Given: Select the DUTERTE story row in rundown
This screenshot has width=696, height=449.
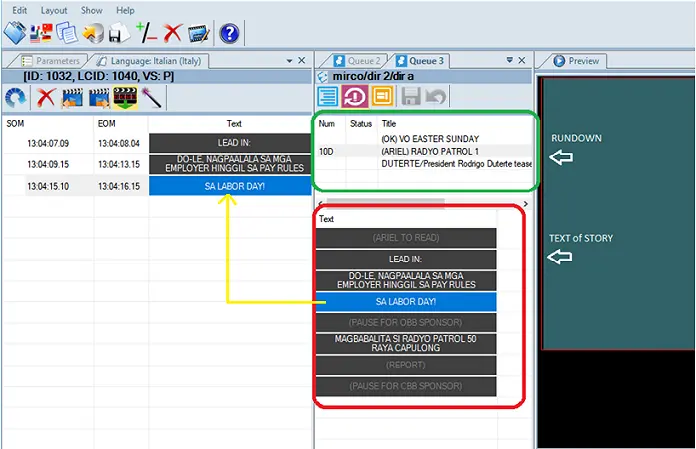Looking at the screenshot, I should 456,163.
